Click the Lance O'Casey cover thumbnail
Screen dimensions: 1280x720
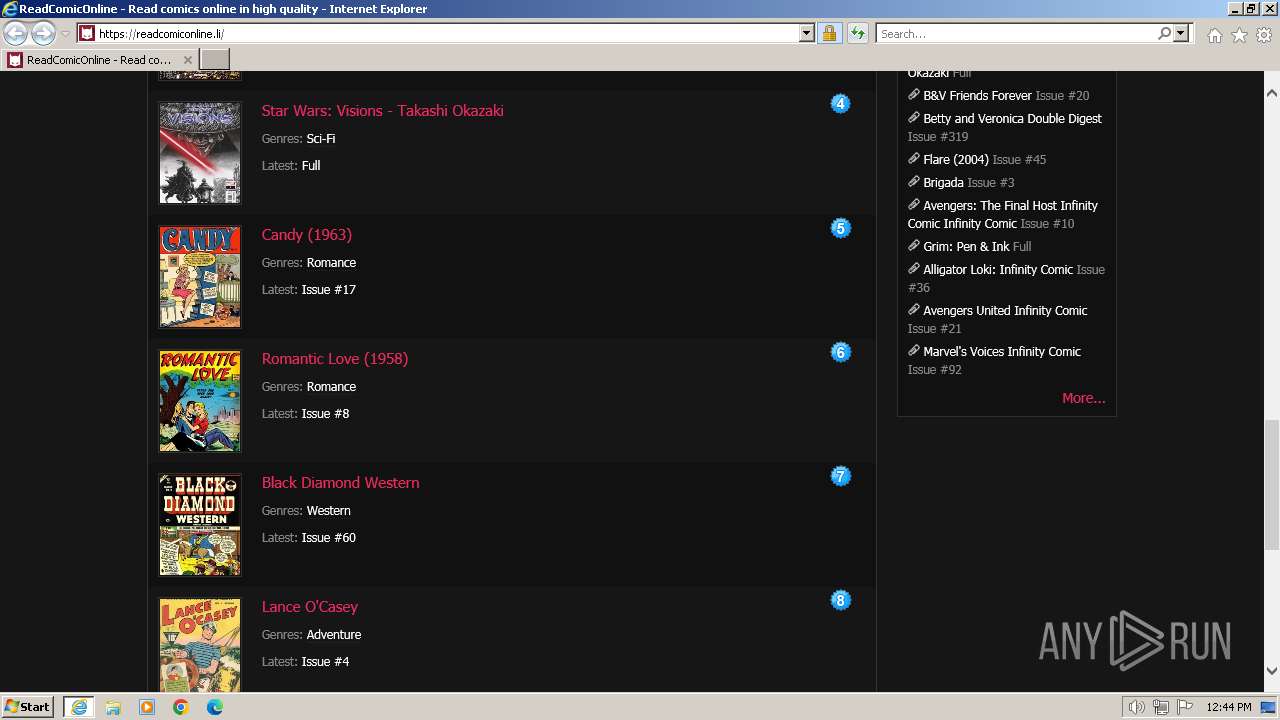200,645
